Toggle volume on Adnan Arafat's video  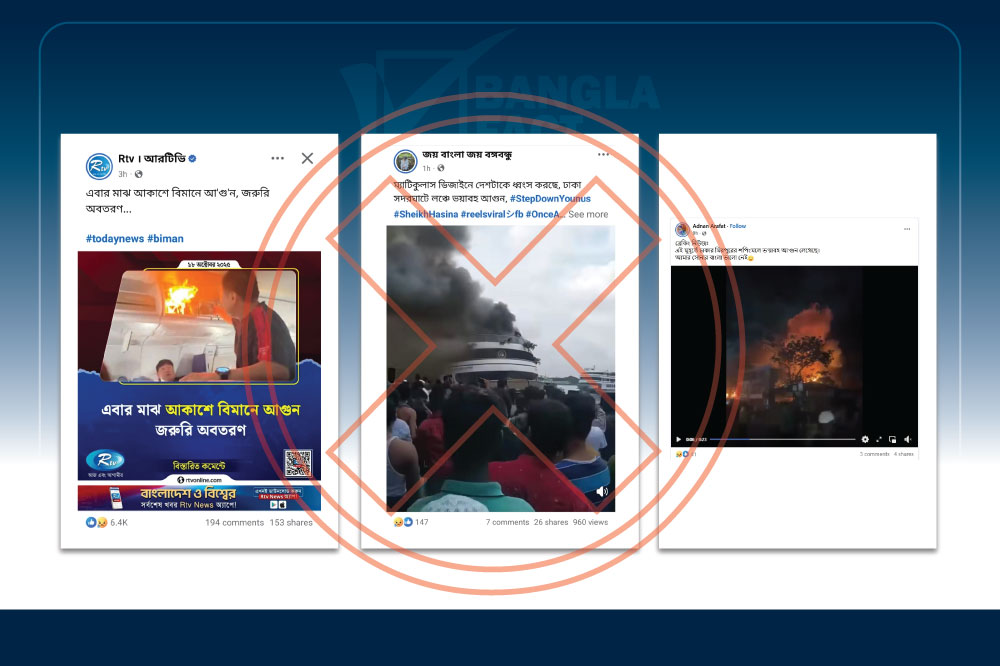pos(907,439)
